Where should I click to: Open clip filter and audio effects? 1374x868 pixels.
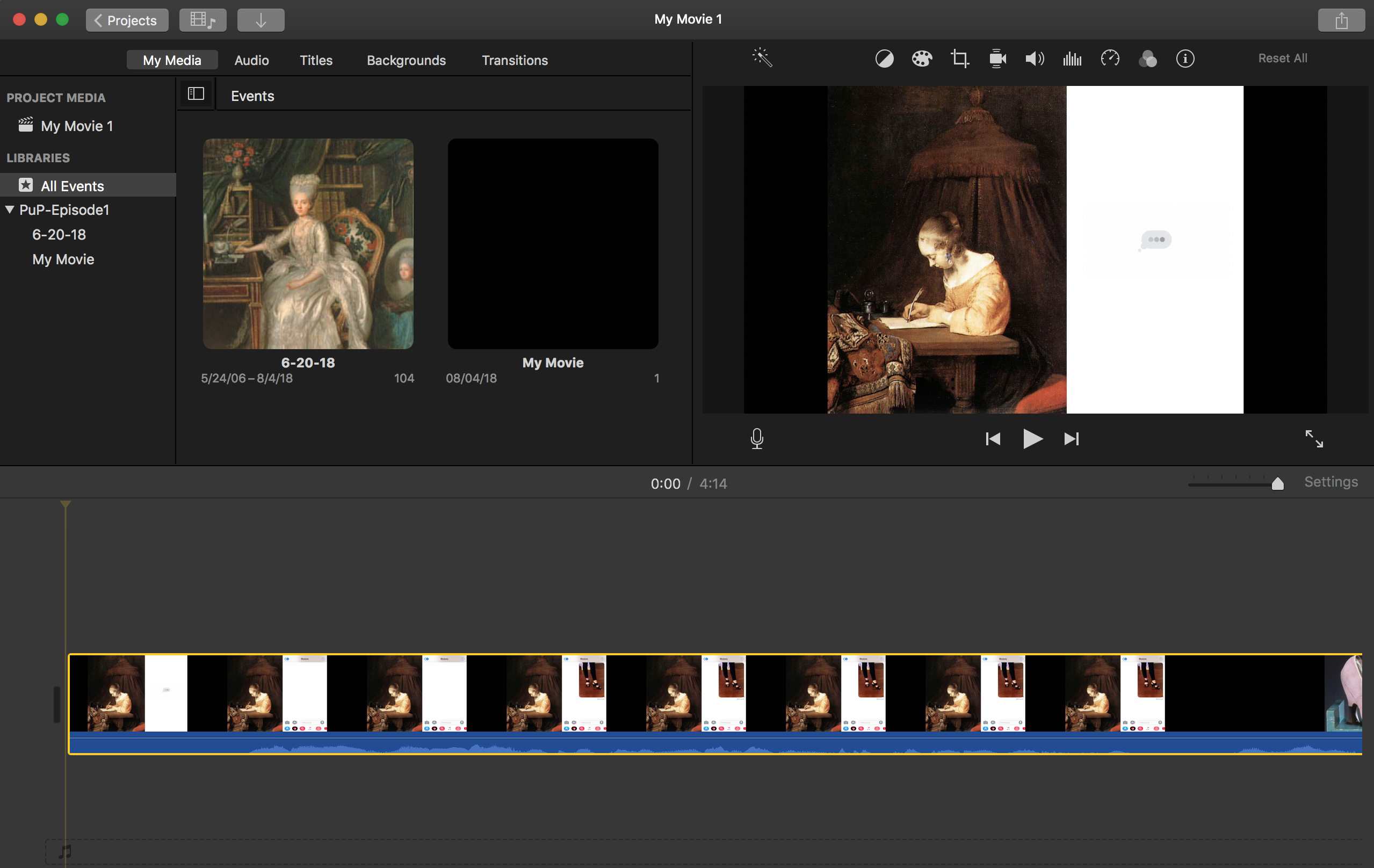[1147, 58]
